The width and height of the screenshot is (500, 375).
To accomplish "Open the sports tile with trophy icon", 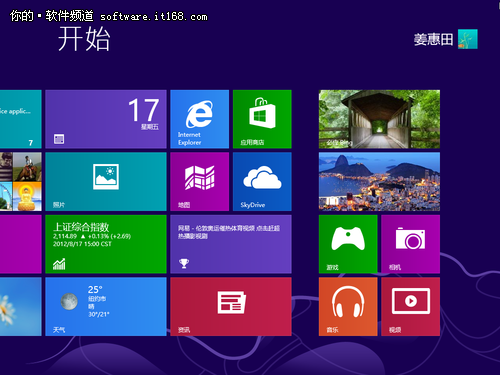I will (x=231, y=244).
